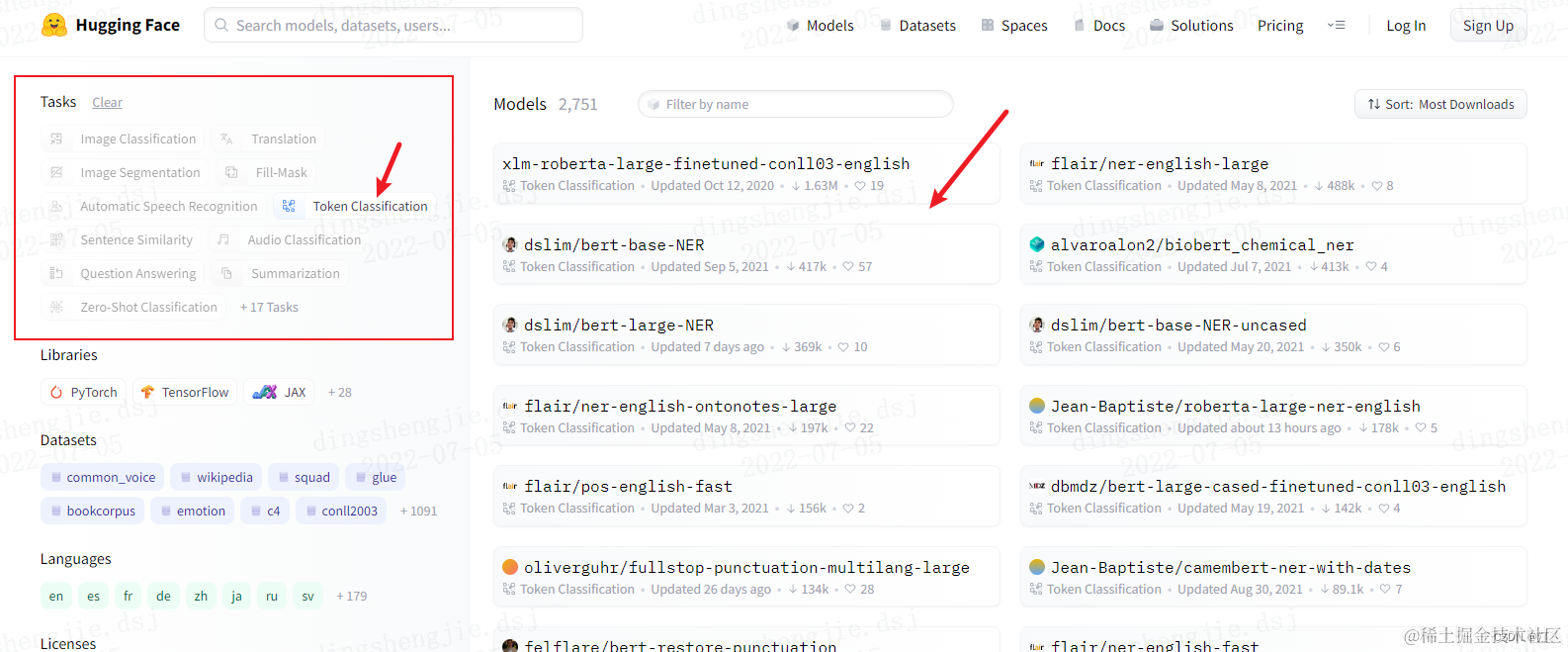Click the Summarization task icon

226,273
